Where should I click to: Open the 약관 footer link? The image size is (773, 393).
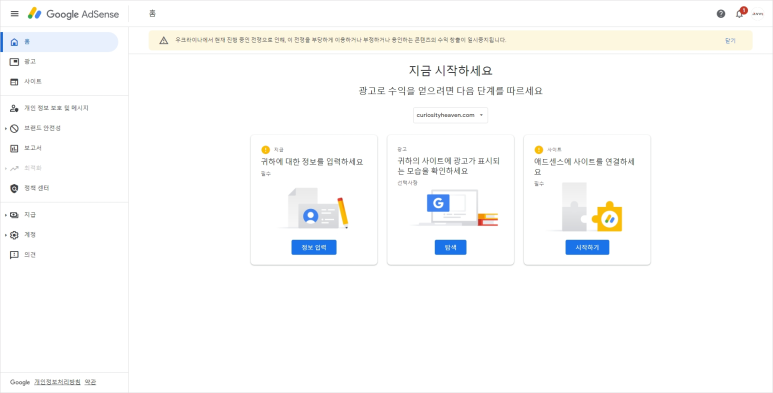90,382
